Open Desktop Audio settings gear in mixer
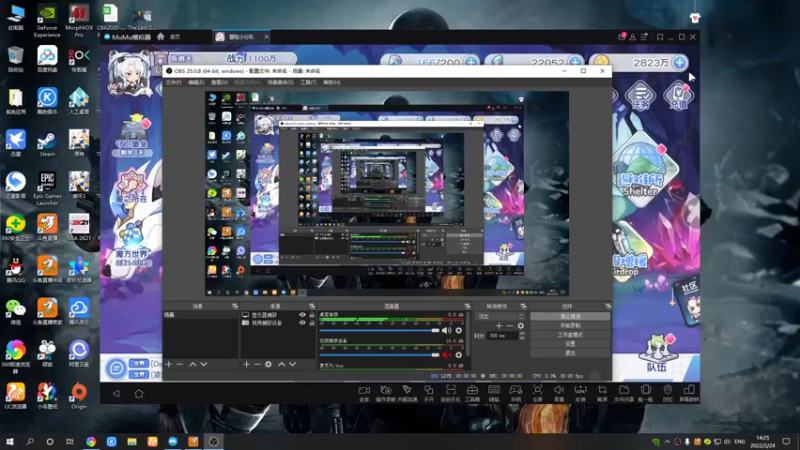 point(459,331)
